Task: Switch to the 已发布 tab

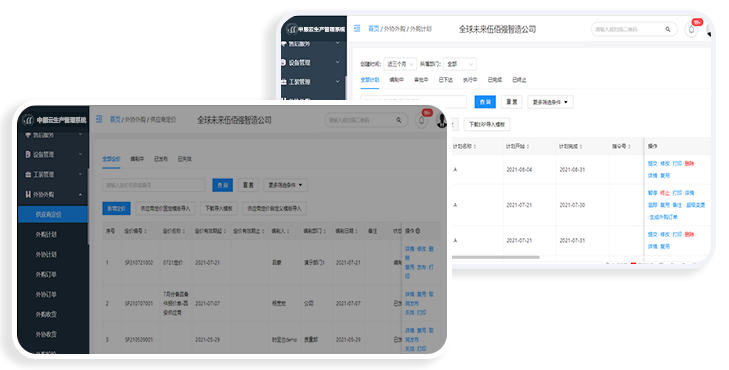Action: point(160,159)
